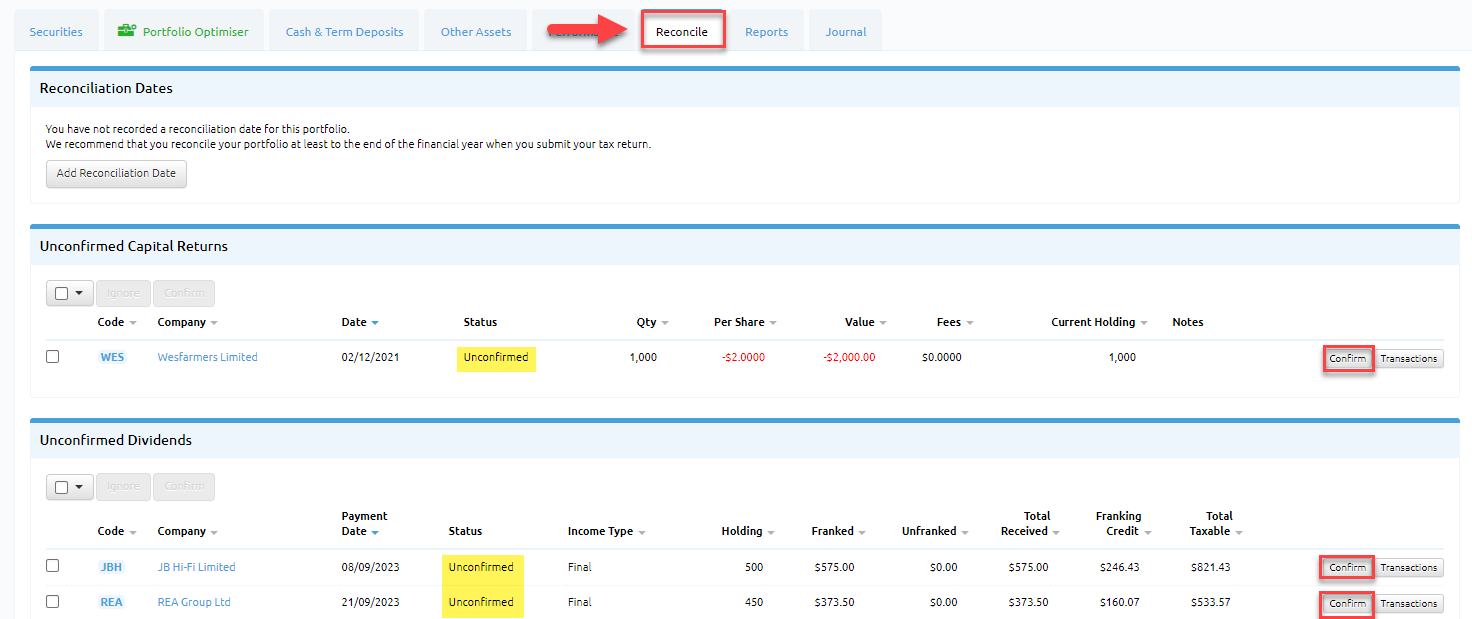
Task: Tick the JB Hi-Fi Limited row checkbox
Action: [x=53, y=566]
